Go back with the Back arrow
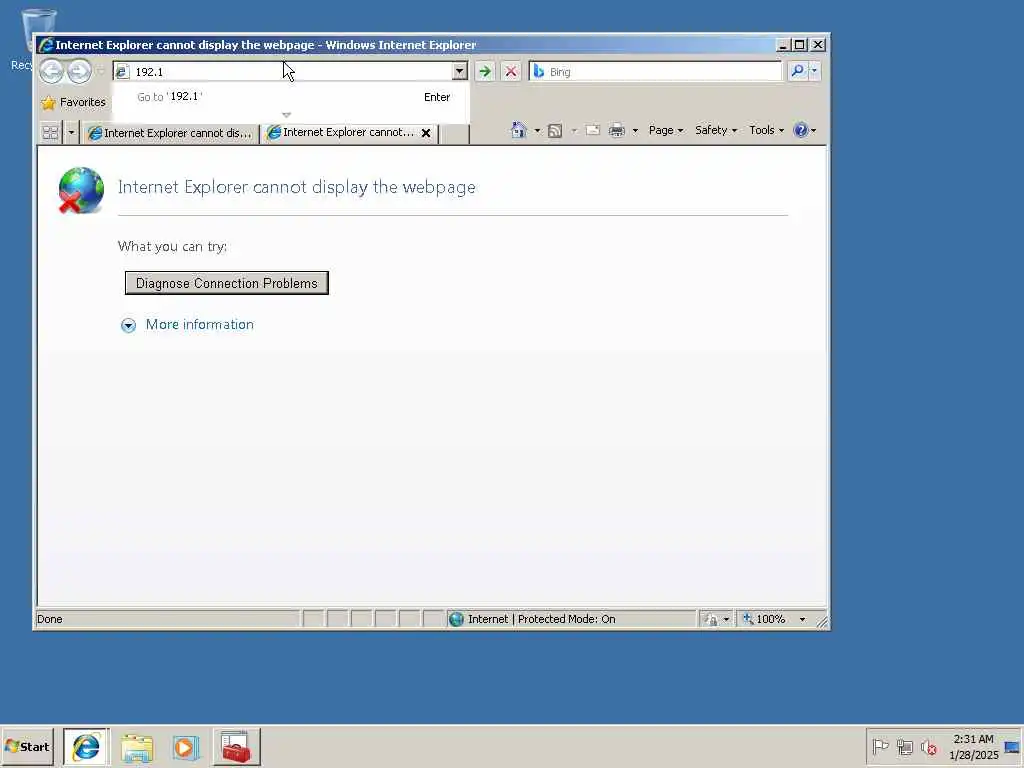This screenshot has width=1024, height=768. pyautogui.click(x=52, y=71)
